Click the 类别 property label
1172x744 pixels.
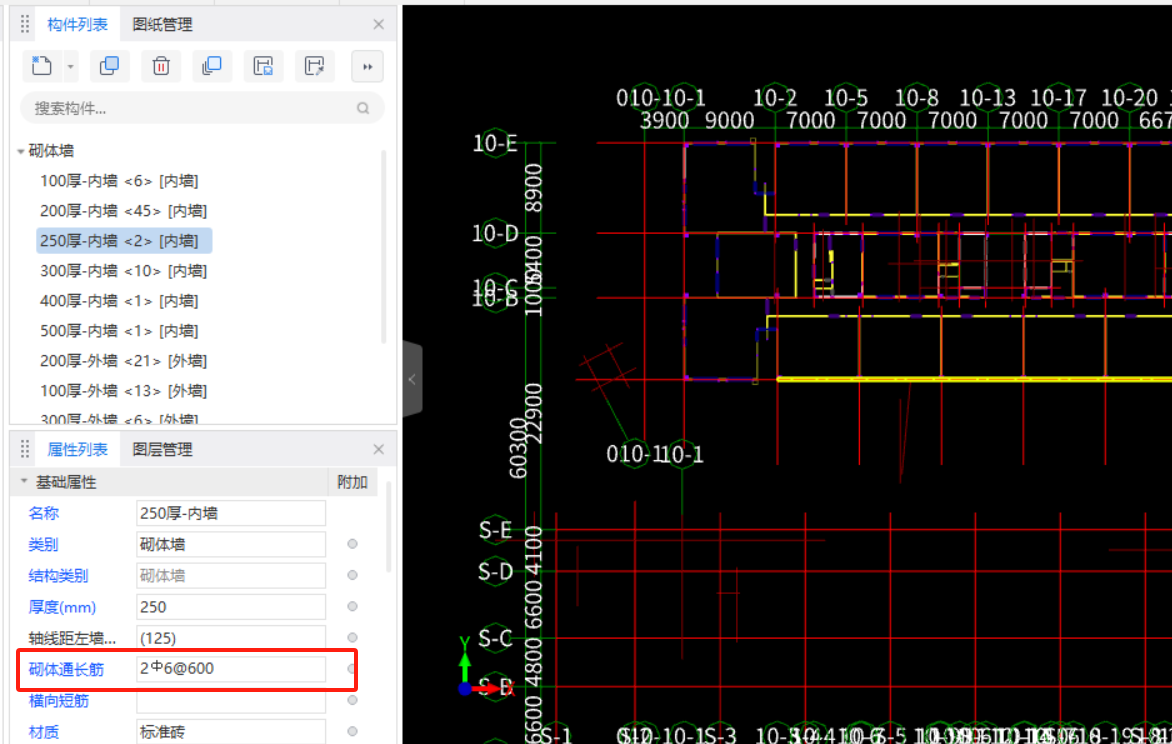(43, 544)
